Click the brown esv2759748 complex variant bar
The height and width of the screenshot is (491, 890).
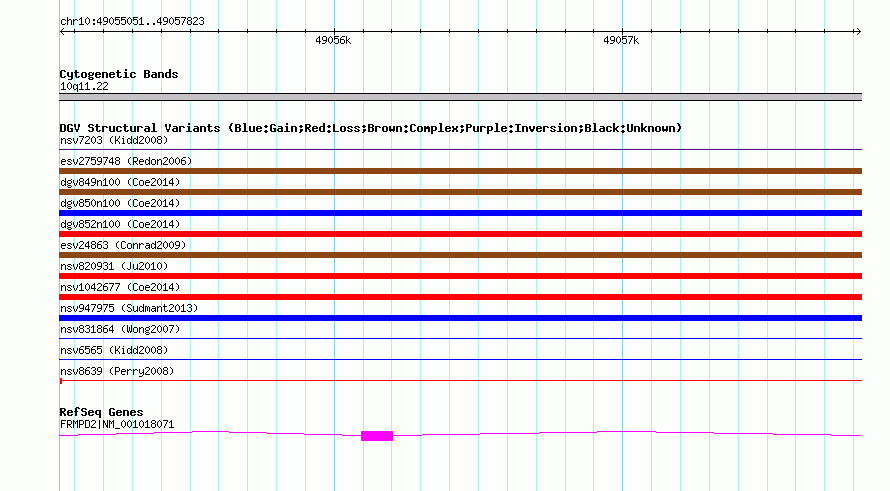click(460, 171)
